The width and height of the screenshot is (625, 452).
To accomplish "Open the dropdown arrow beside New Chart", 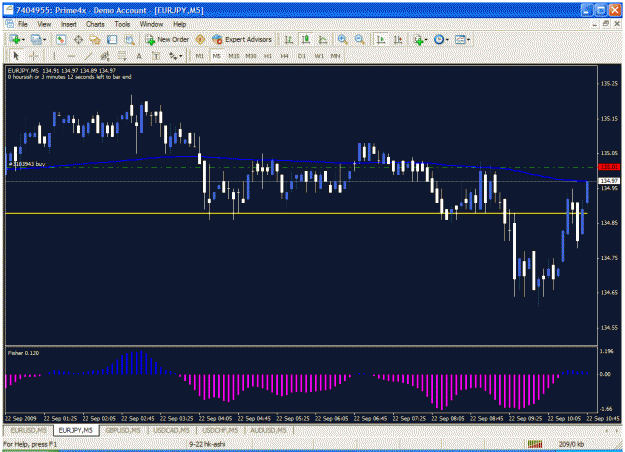I will (x=23, y=40).
